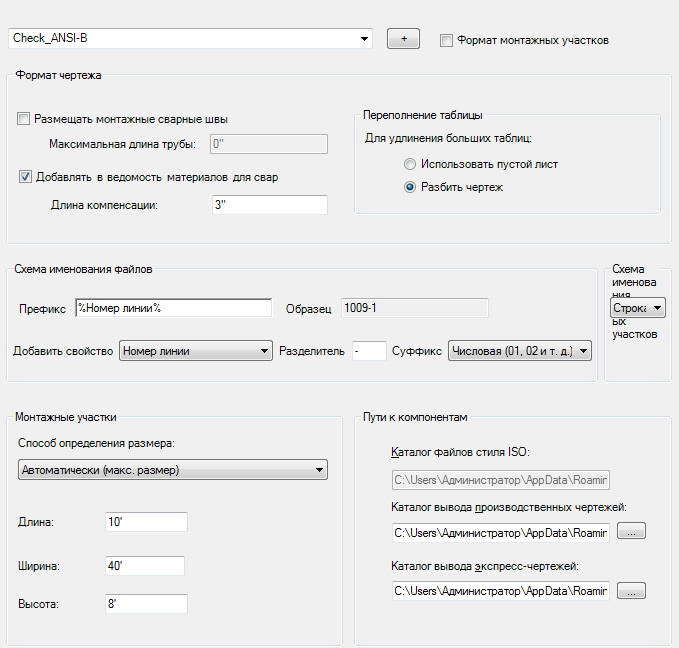The height and width of the screenshot is (648, 679).
Task: Click the Разделитель input box
Action: (369, 351)
